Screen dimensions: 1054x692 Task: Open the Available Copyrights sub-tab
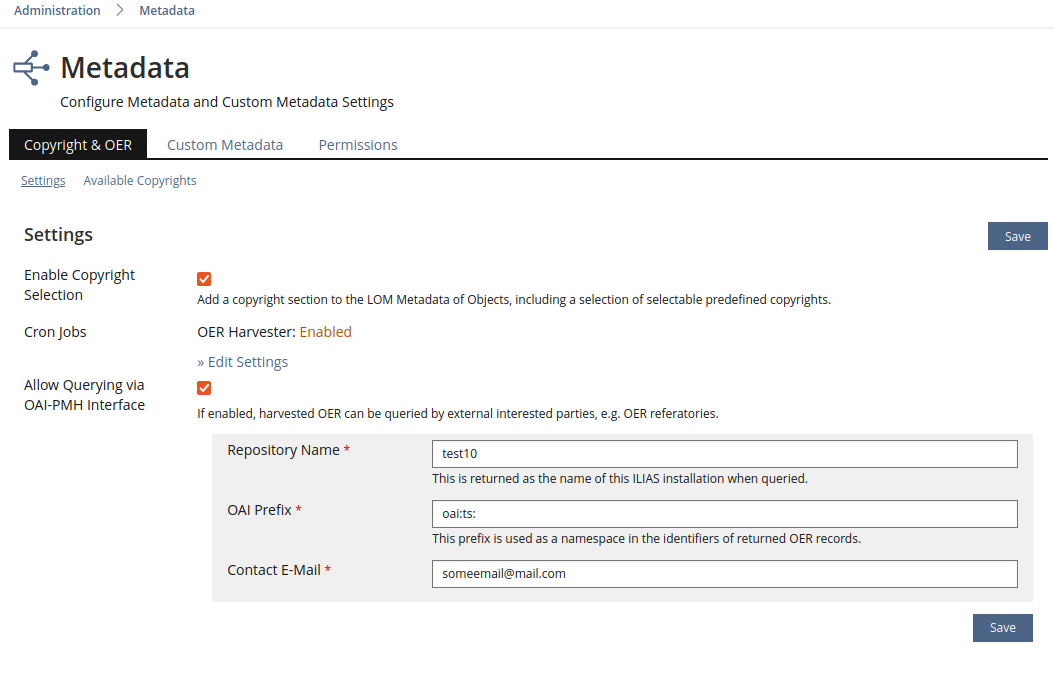click(140, 181)
